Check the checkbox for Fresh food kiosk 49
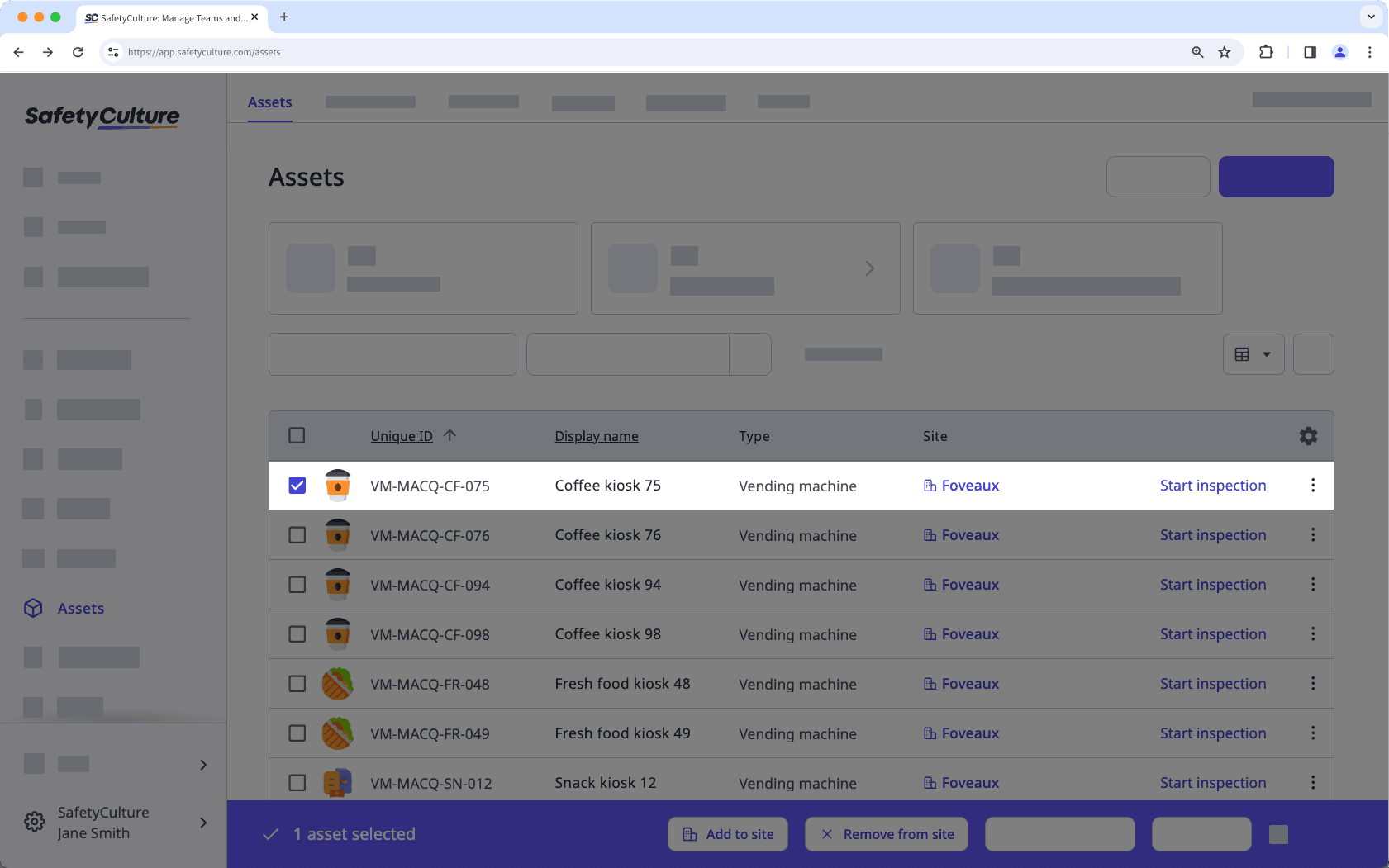This screenshot has height=868, width=1389. tap(297, 733)
